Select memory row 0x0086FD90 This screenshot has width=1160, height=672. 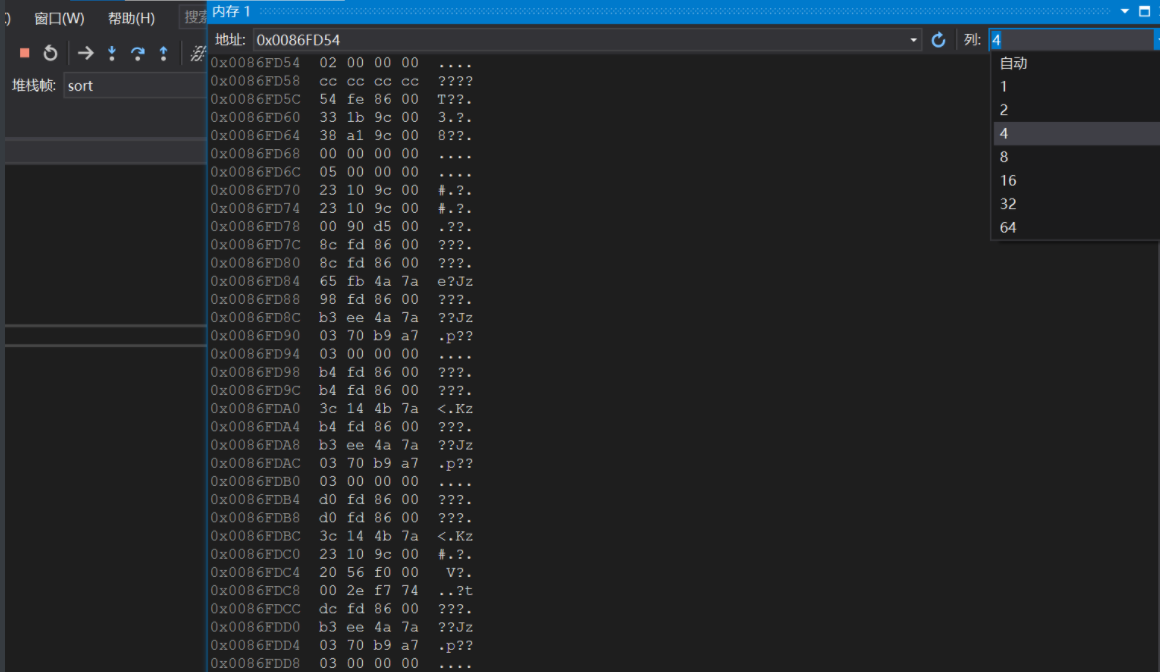click(x=341, y=336)
